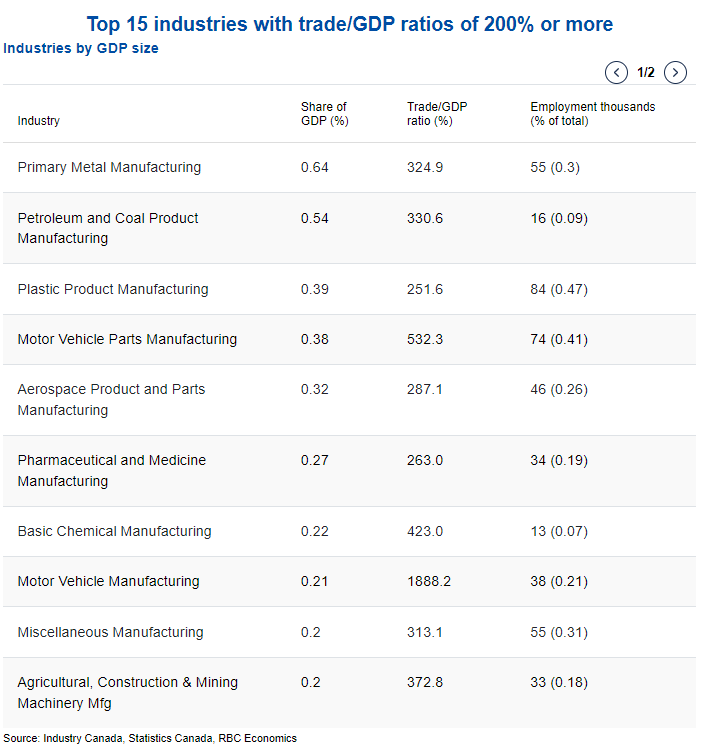Go to the next table page
701x756 pixels.
coord(676,72)
